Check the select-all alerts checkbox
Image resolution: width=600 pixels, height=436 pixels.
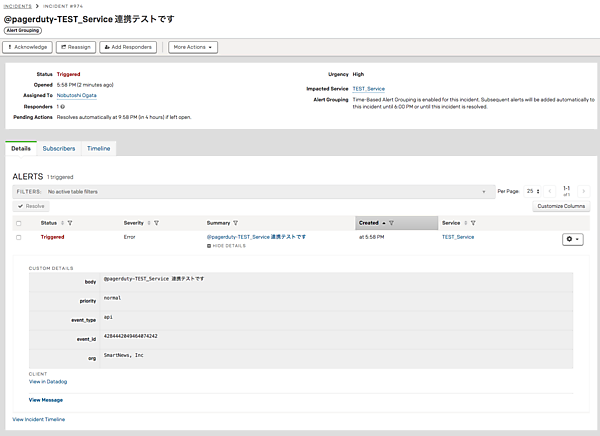pyautogui.click(x=19, y=223)
